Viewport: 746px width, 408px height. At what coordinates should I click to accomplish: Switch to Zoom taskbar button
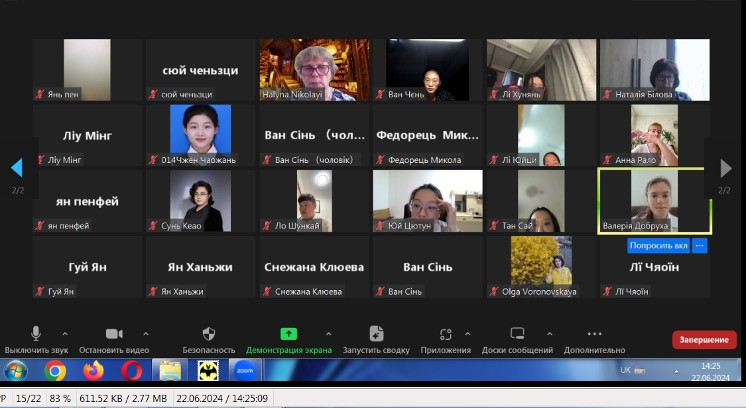(245, 370)
